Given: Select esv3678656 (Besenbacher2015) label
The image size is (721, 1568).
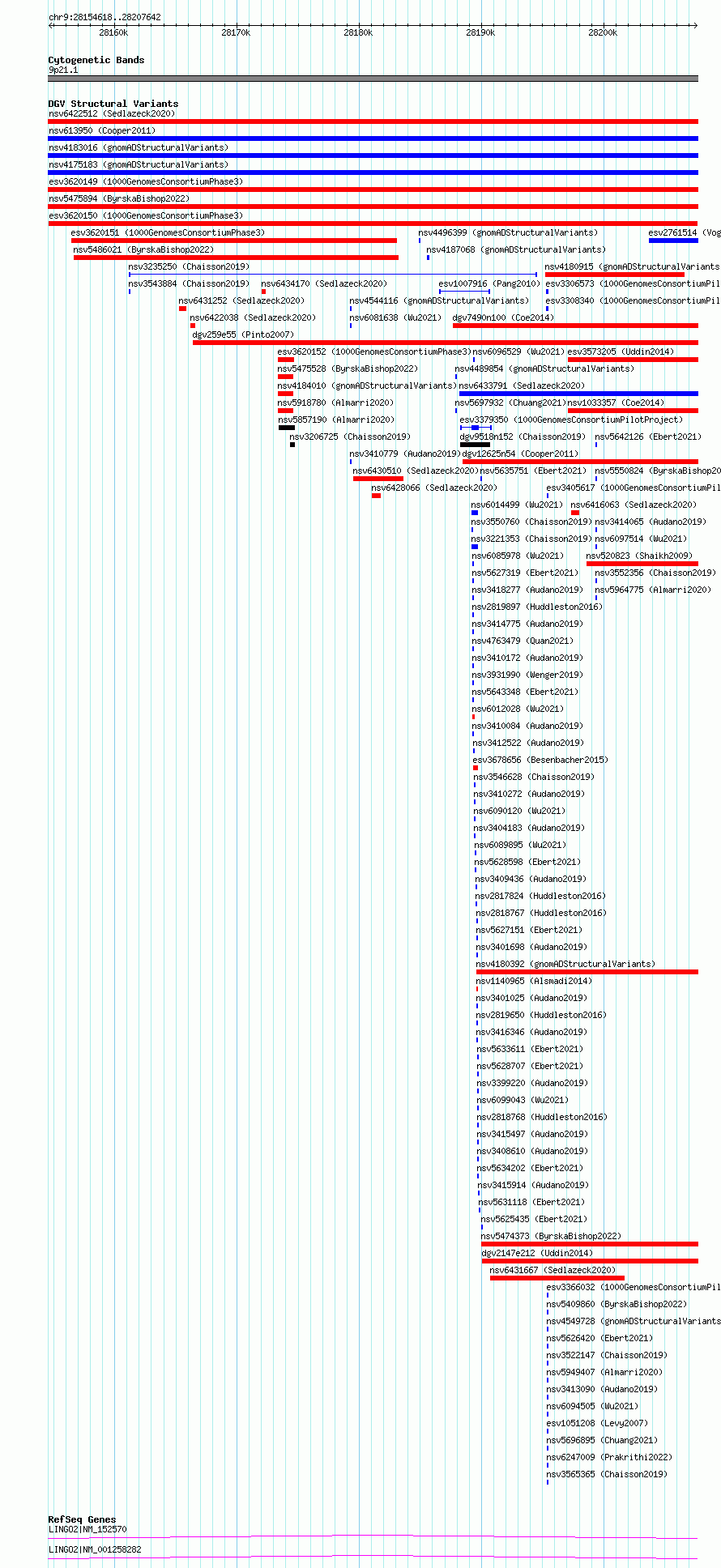Looking at the screenshot, I should coord(540,760).
